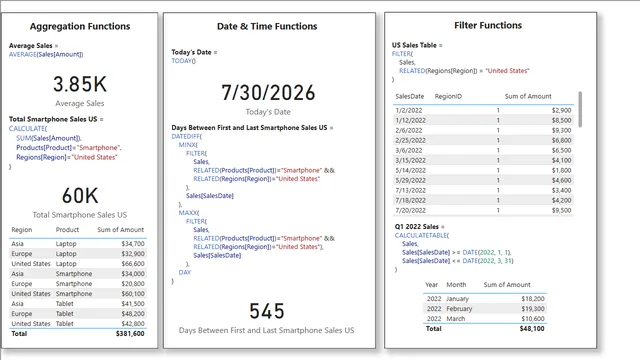Click the US Sales Table measure label
640x360 pixels.
[x=414, y=45]
